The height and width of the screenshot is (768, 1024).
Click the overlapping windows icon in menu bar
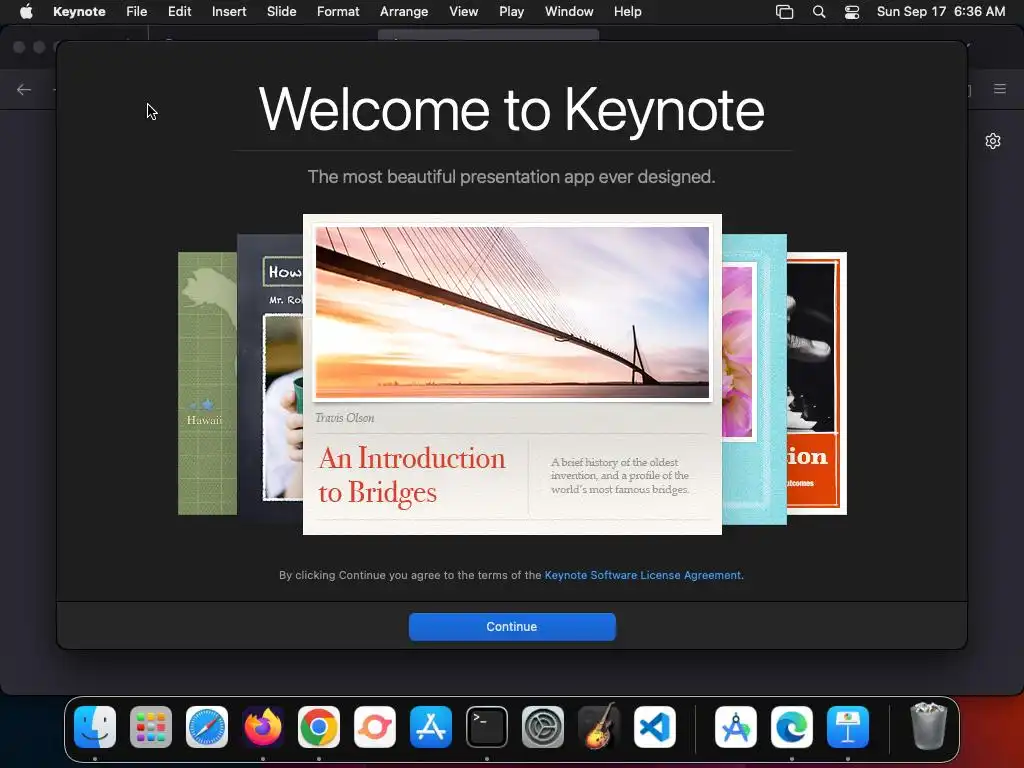point(784,12)
